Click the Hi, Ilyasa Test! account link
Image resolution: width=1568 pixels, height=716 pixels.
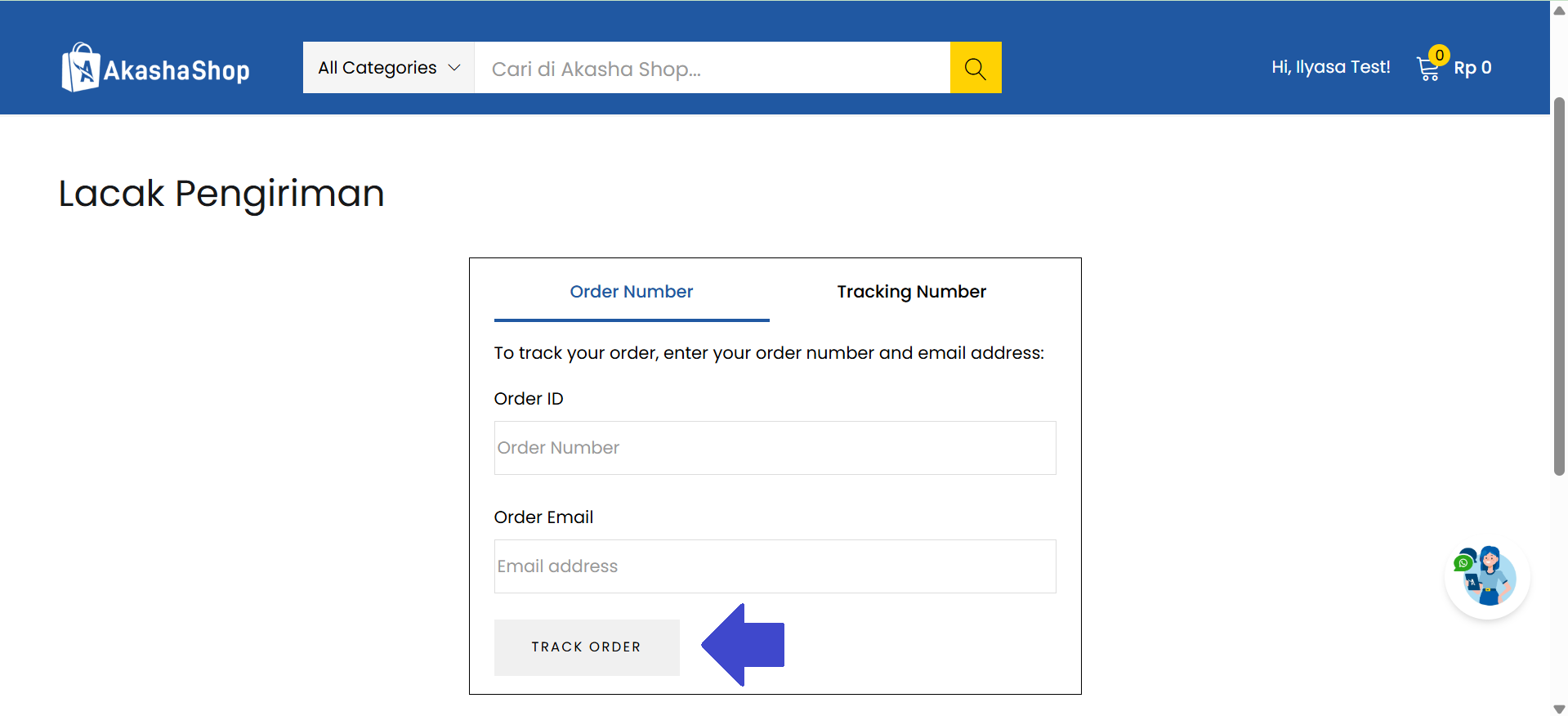[1330, 67]
